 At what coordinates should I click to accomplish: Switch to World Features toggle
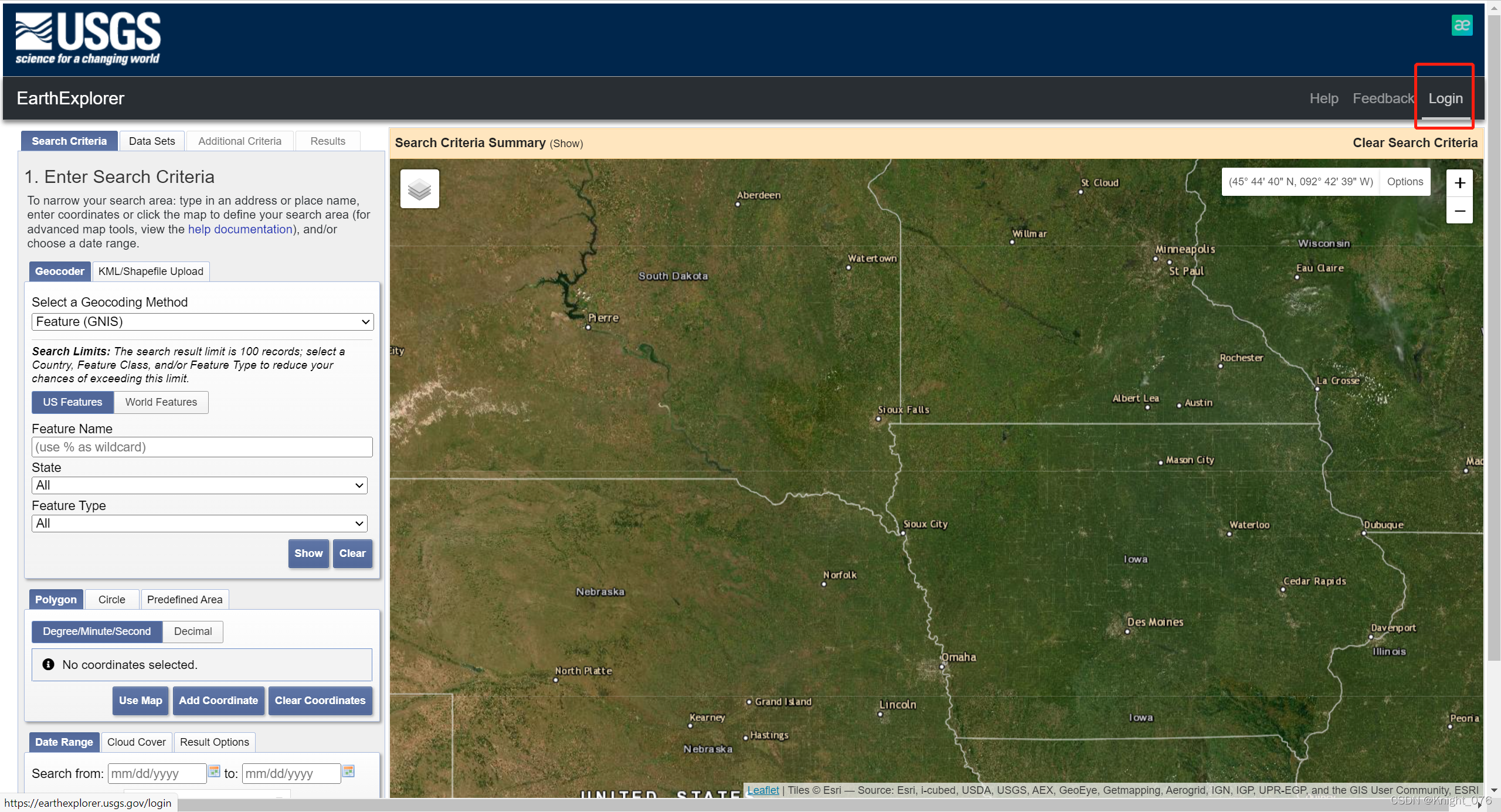[x=161, y=402]
